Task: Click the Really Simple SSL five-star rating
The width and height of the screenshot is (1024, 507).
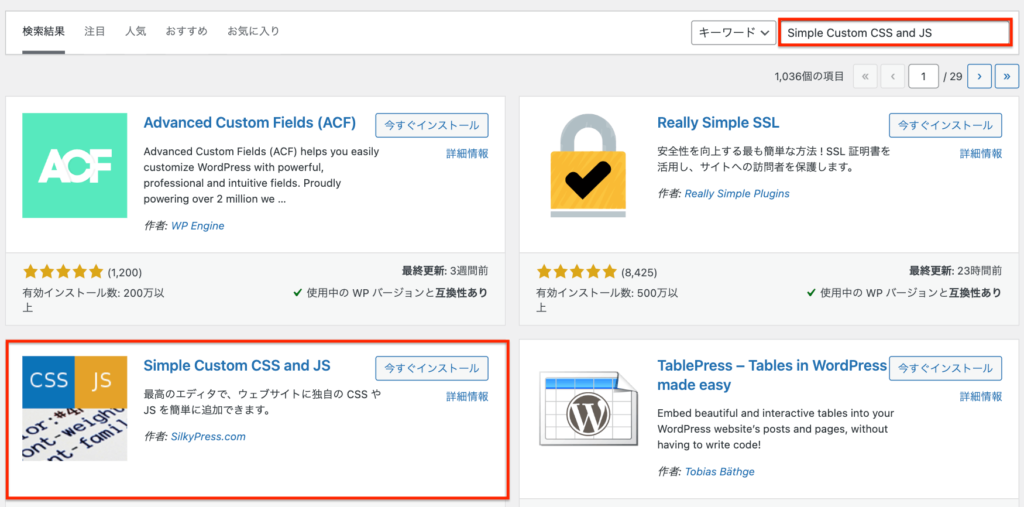Action: pos(576,272)
